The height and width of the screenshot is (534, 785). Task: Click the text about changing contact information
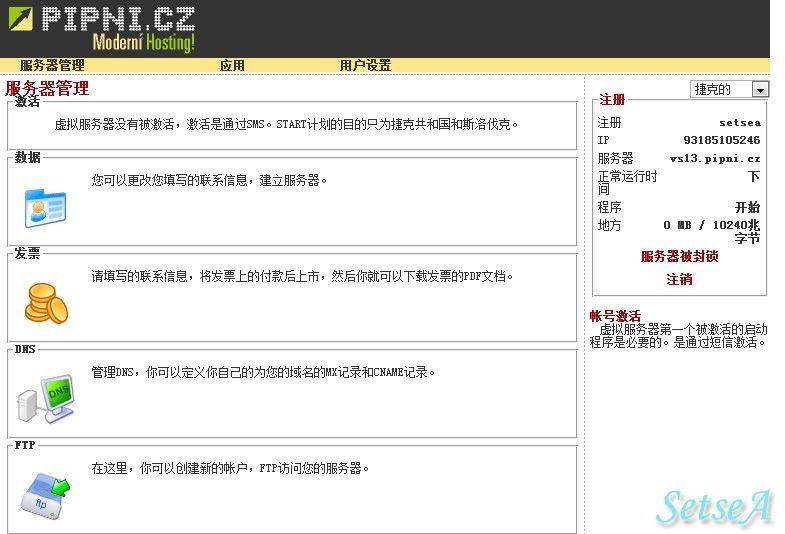tap(209, 180)
